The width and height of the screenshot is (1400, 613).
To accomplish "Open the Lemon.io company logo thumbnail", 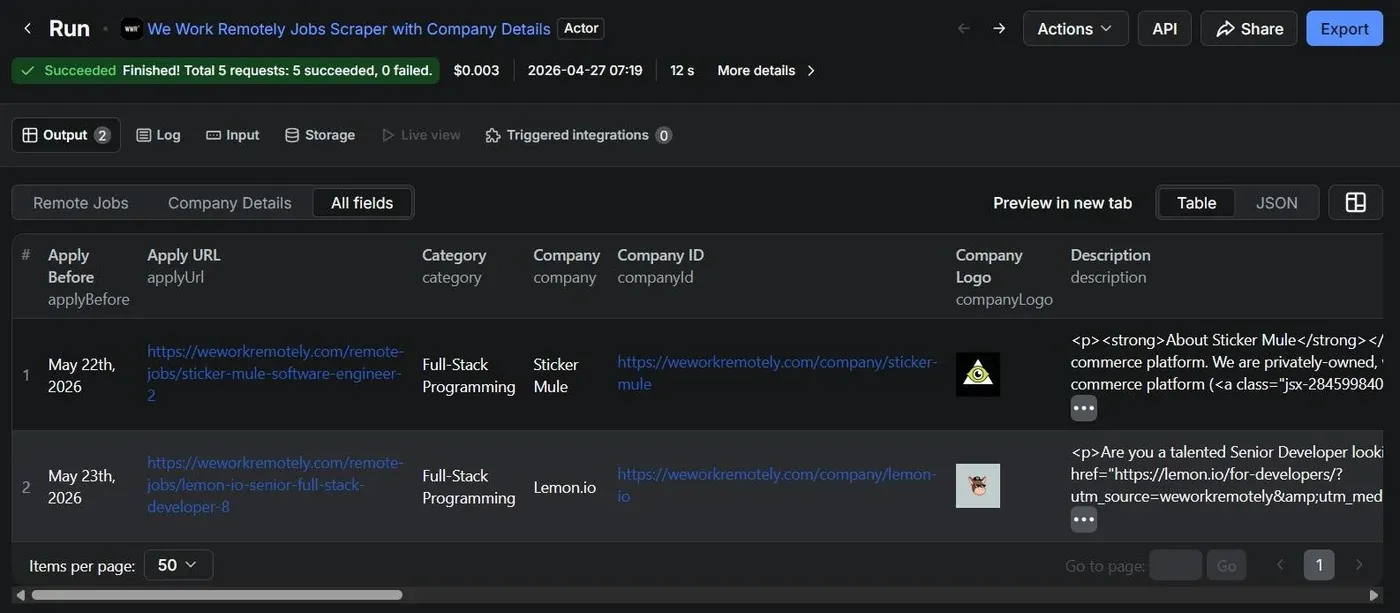I will (x=977, y=486).
